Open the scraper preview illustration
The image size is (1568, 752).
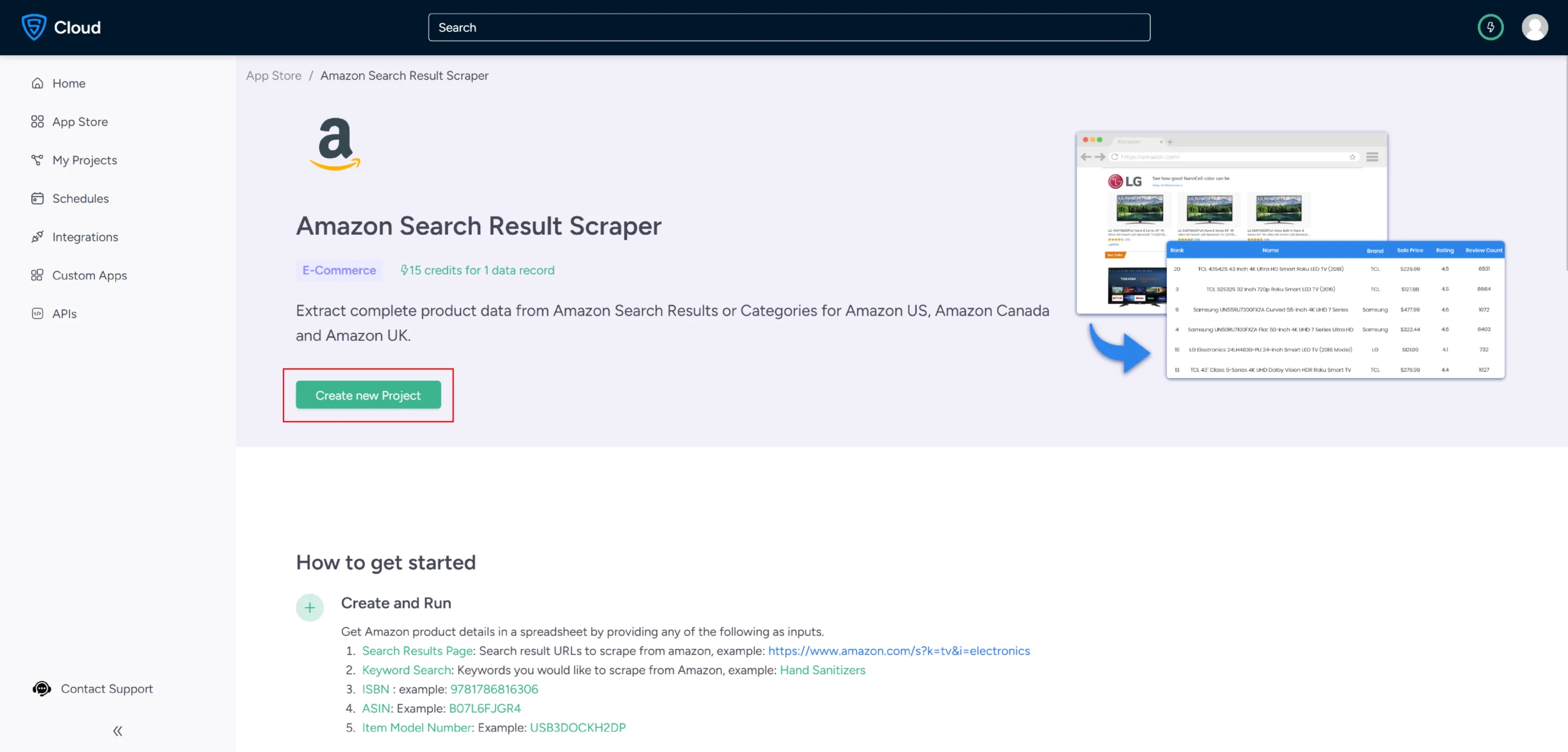[x=1290, y=254]
